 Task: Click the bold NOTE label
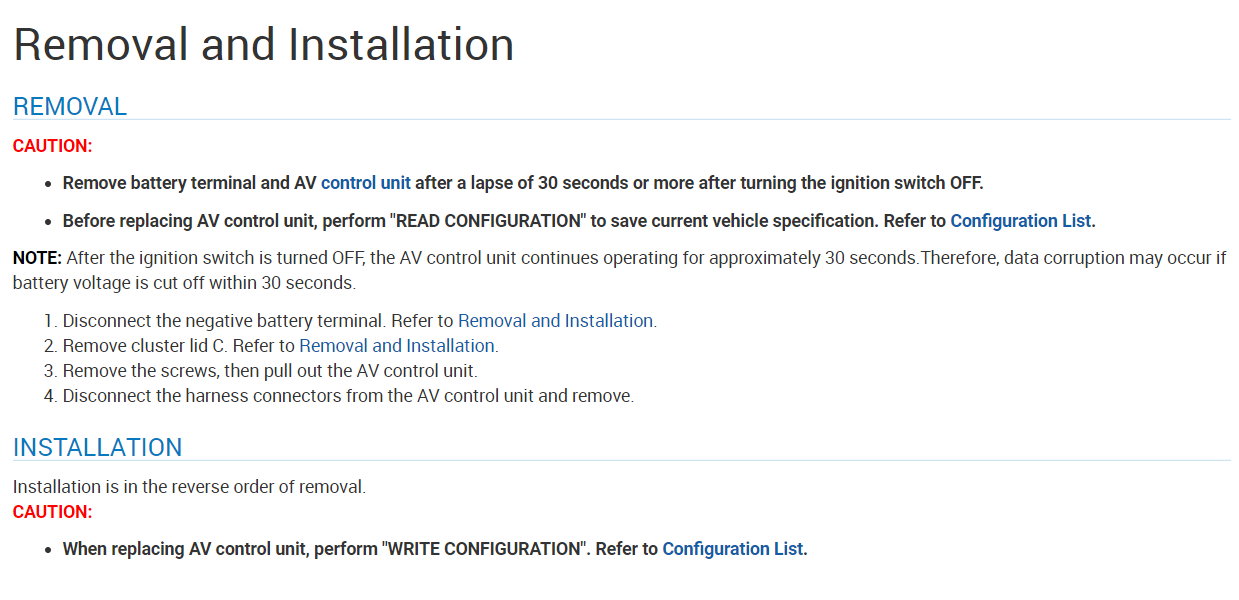[x=37, y=258]
